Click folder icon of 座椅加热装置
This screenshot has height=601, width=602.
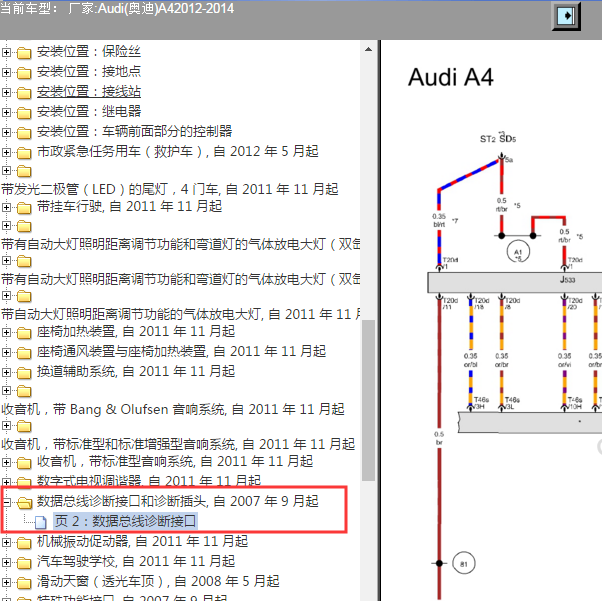click(24, 333)
